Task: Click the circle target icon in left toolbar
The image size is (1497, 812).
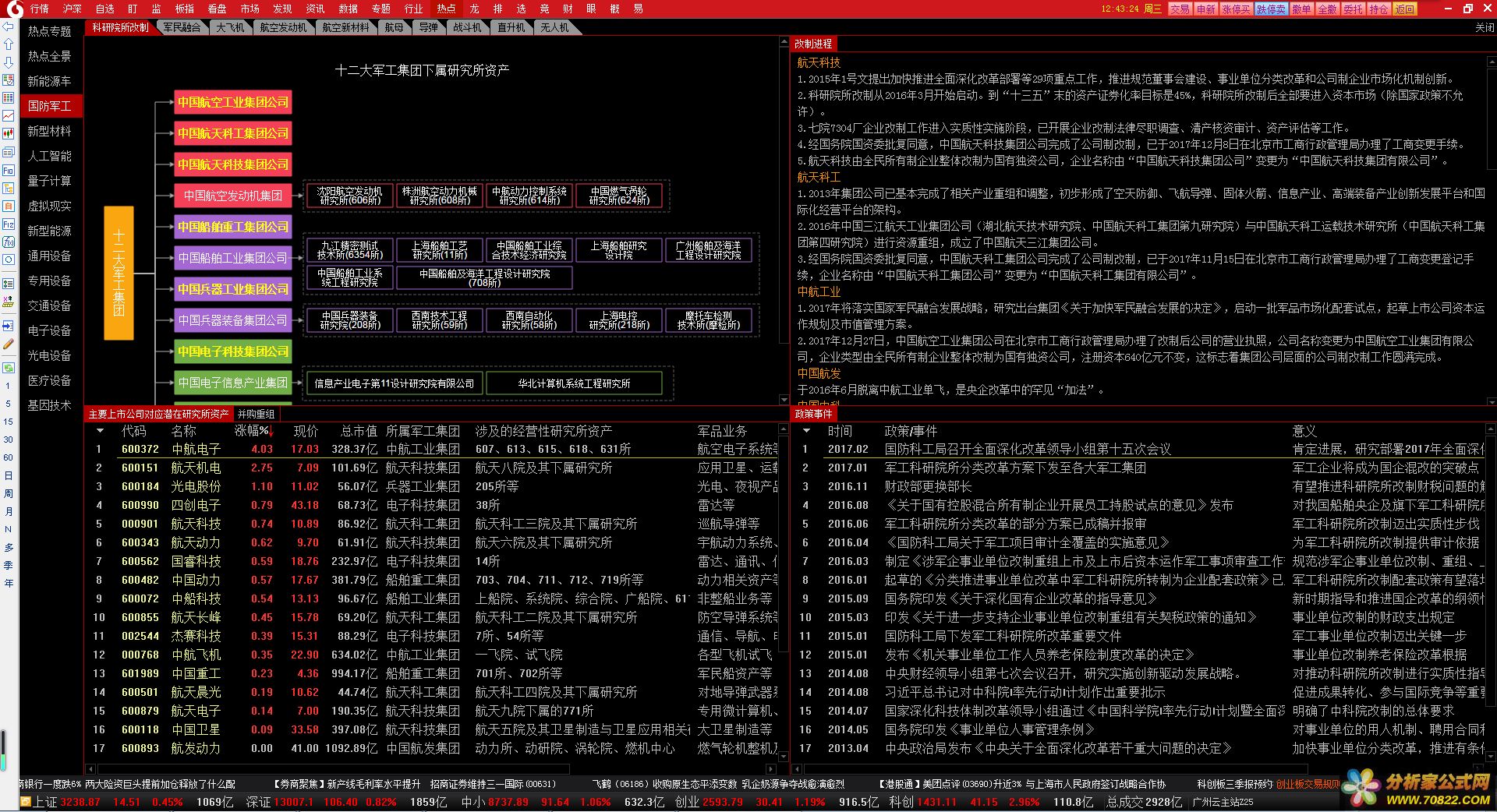Action: 9,259
